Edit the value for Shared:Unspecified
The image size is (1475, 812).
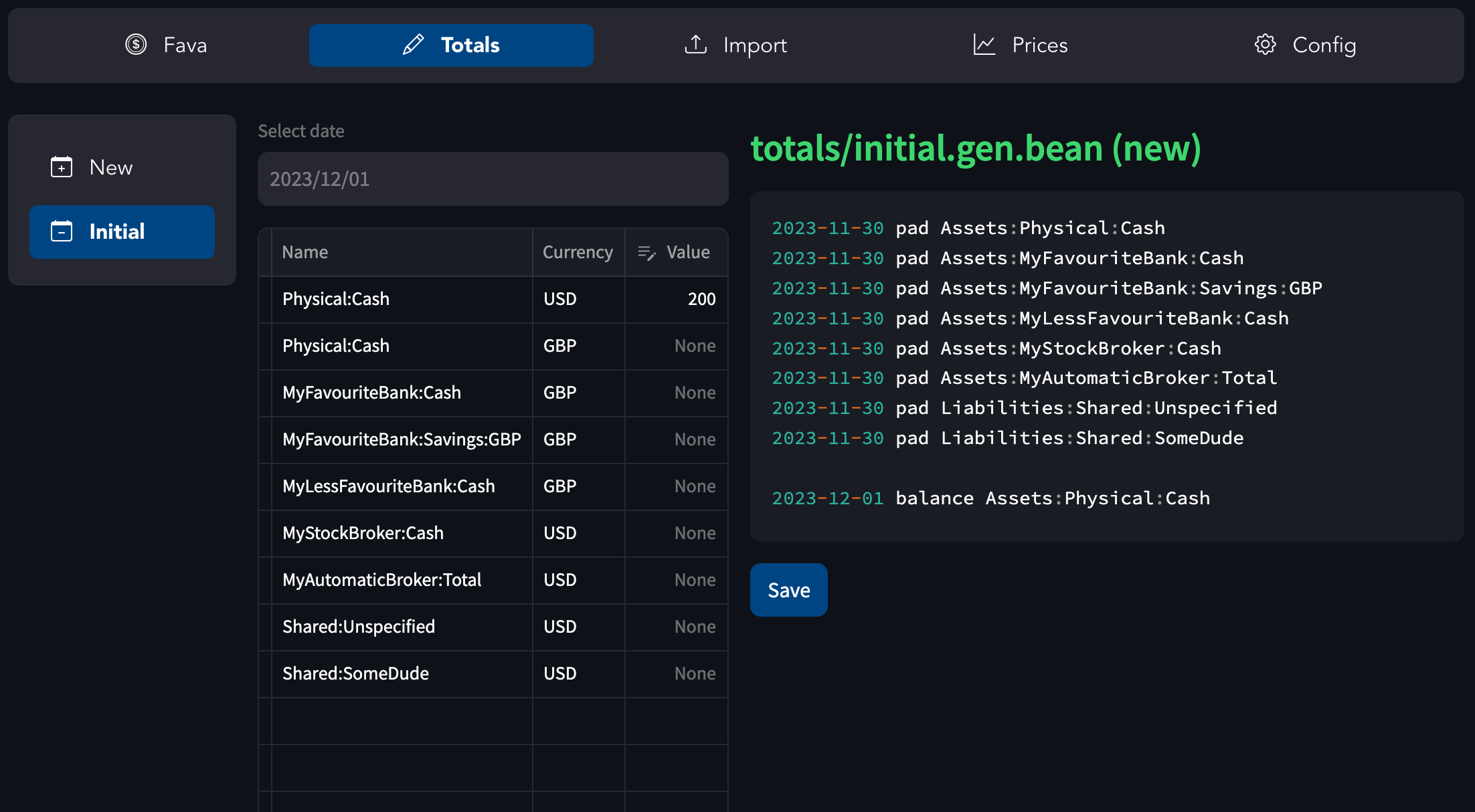click(677, 627)
